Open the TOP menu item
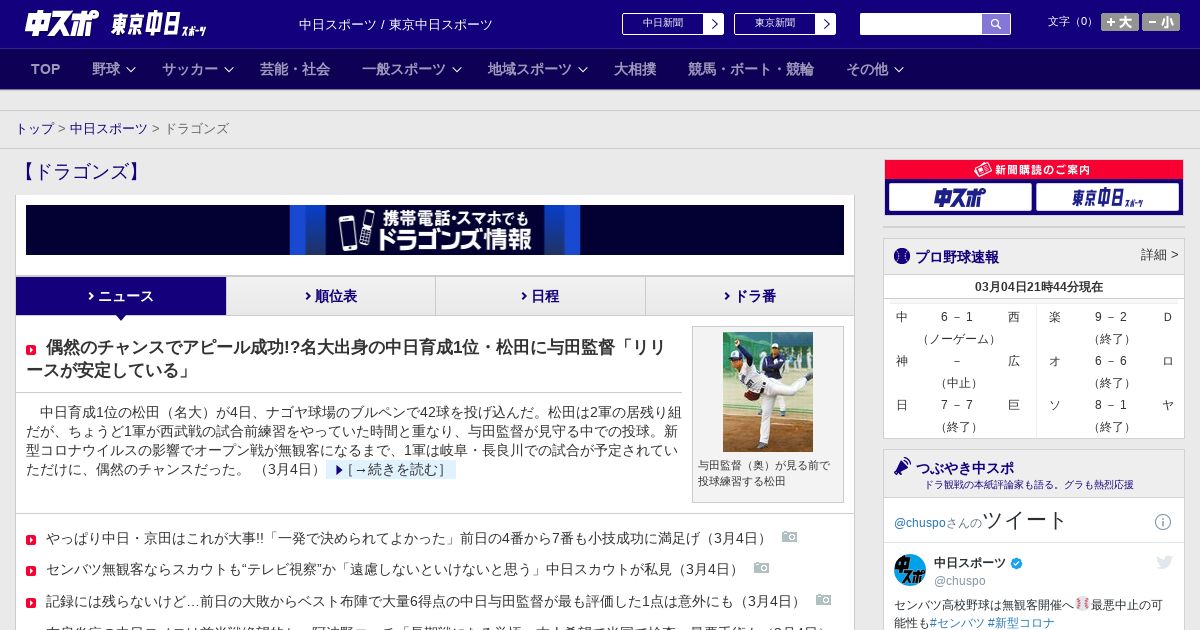The image size is (1200, 630). 46,69
